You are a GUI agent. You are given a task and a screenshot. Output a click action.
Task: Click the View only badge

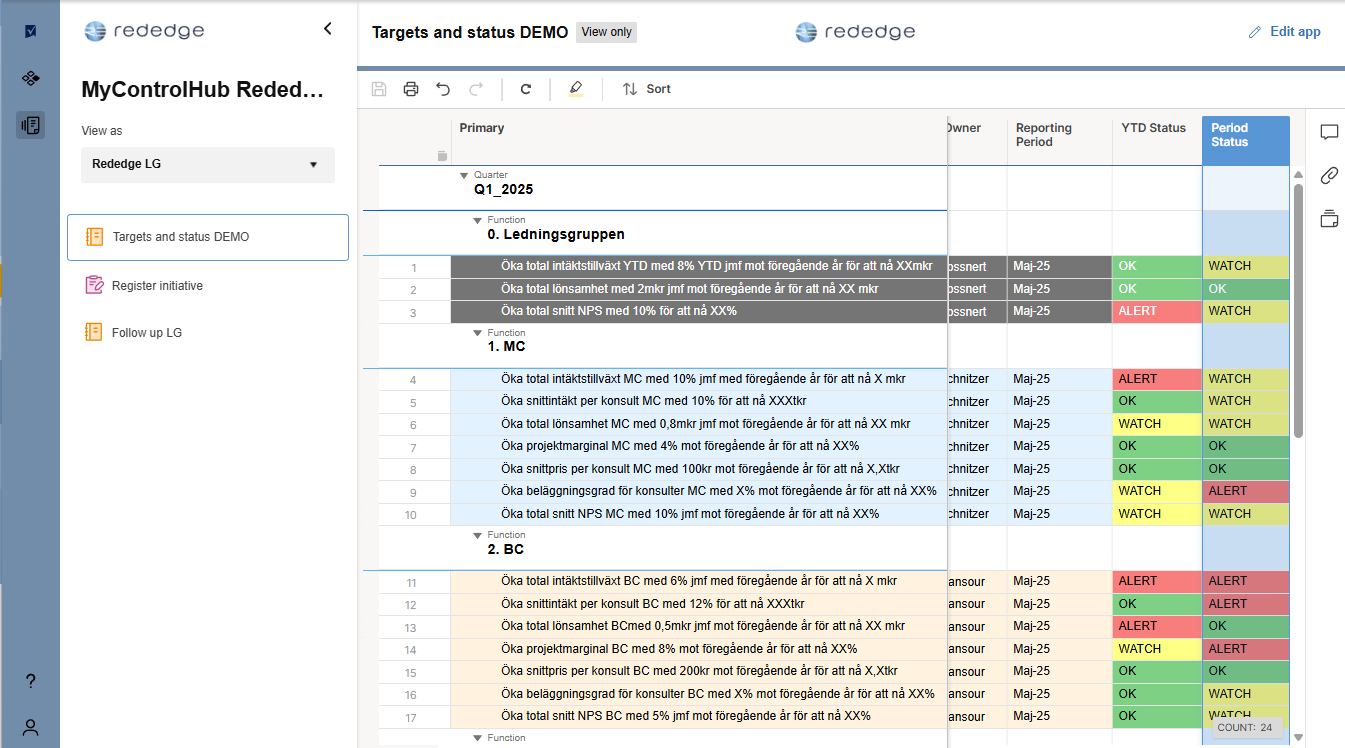607,32
